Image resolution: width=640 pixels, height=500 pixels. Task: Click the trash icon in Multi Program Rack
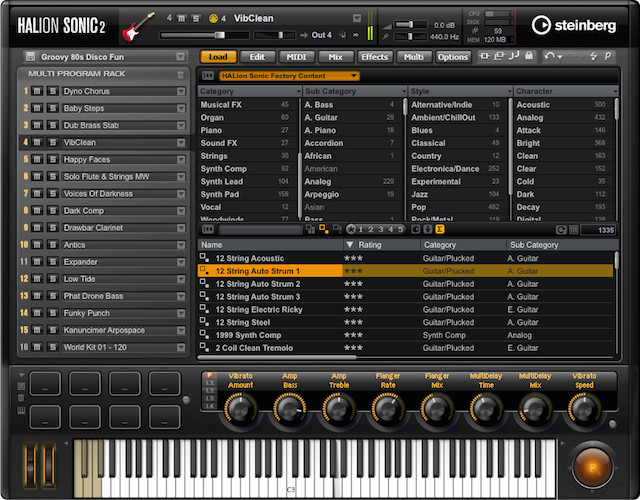[x=180, y=74]
